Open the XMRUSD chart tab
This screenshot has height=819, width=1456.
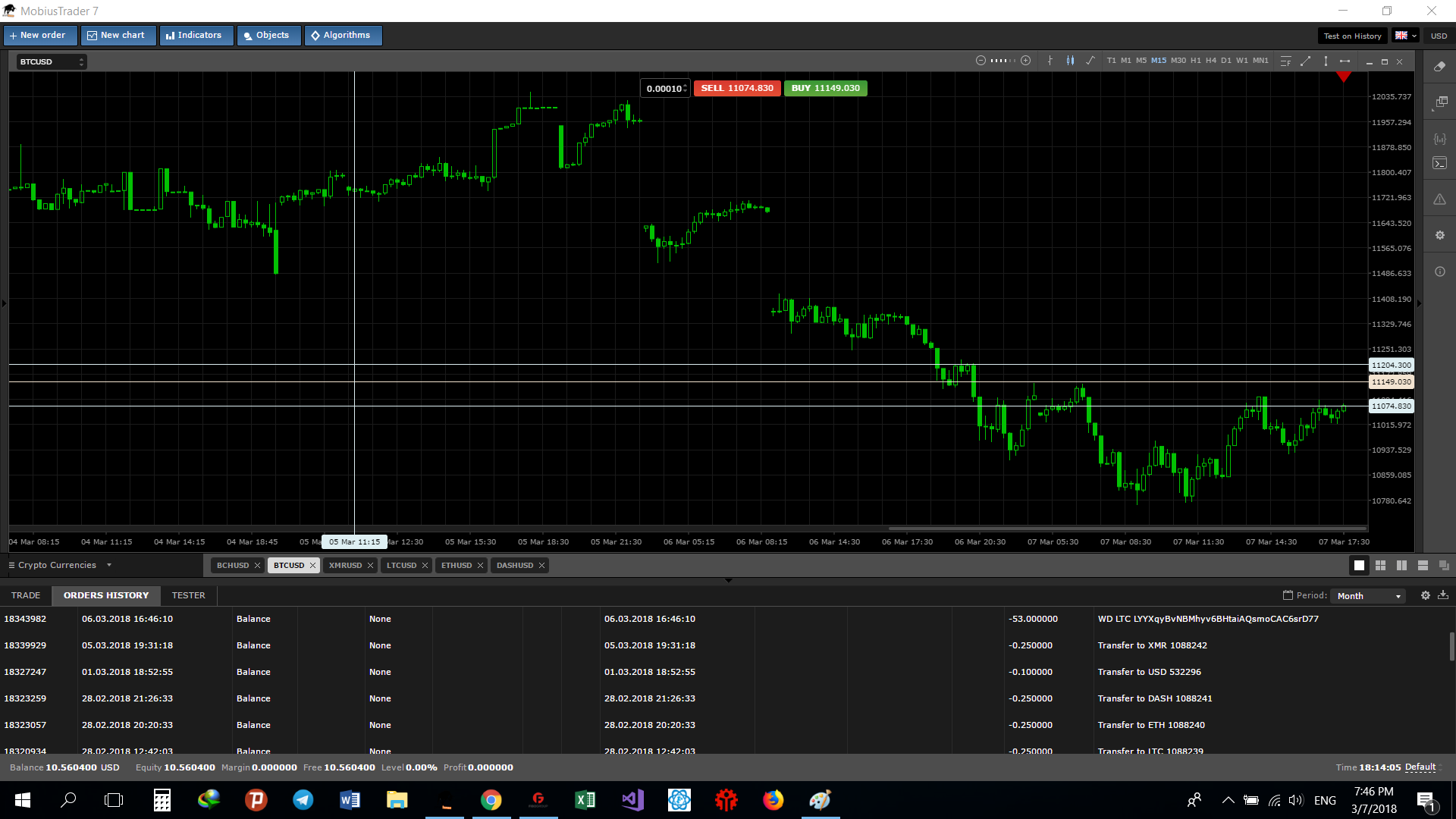point(345,565)
